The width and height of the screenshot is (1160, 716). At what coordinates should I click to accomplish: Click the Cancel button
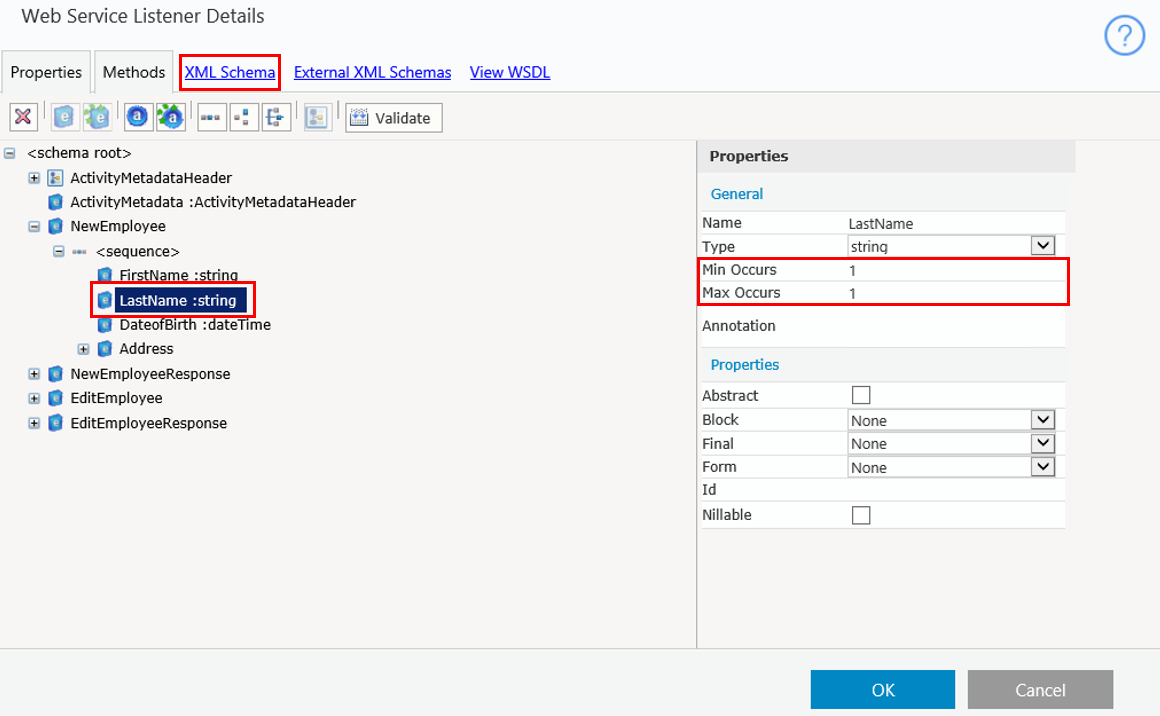pyautogui.click(x=1040, y=689)
